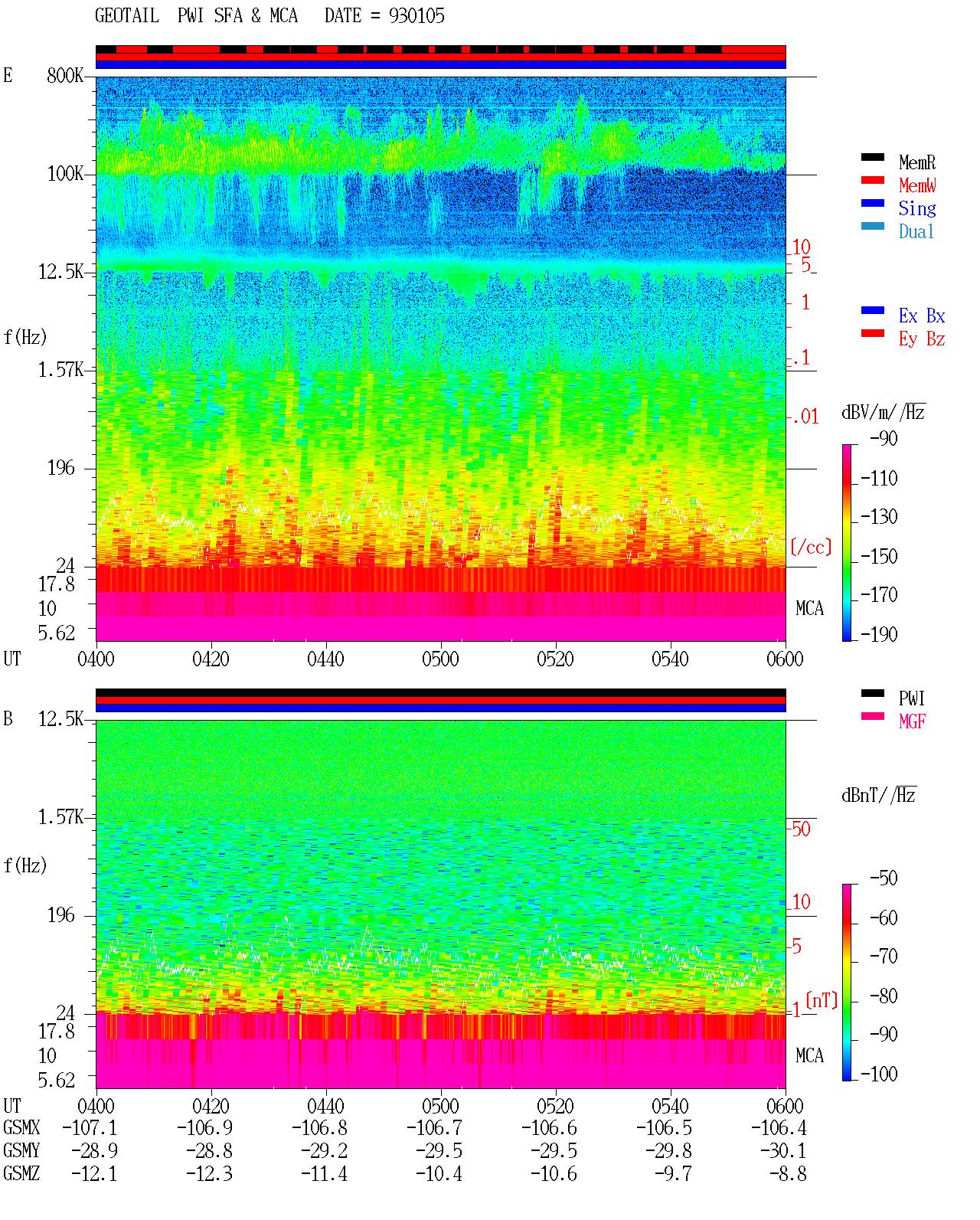
Task: Click the '[/cc]' density unit label
Action: click(811, 547)
